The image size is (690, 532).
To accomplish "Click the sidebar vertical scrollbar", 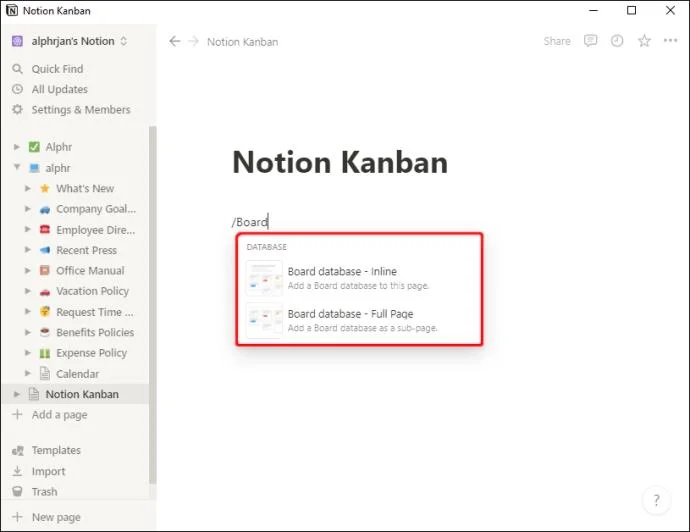I will tap(152, 304).
